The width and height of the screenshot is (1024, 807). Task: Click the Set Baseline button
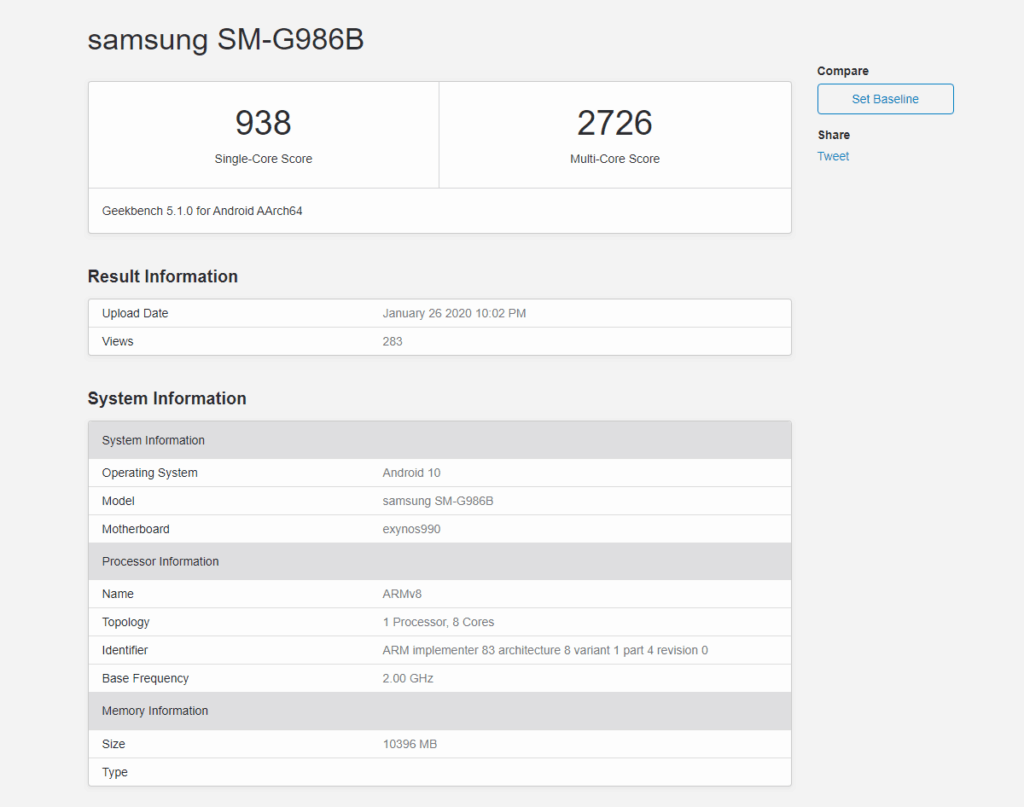(885, 99)
